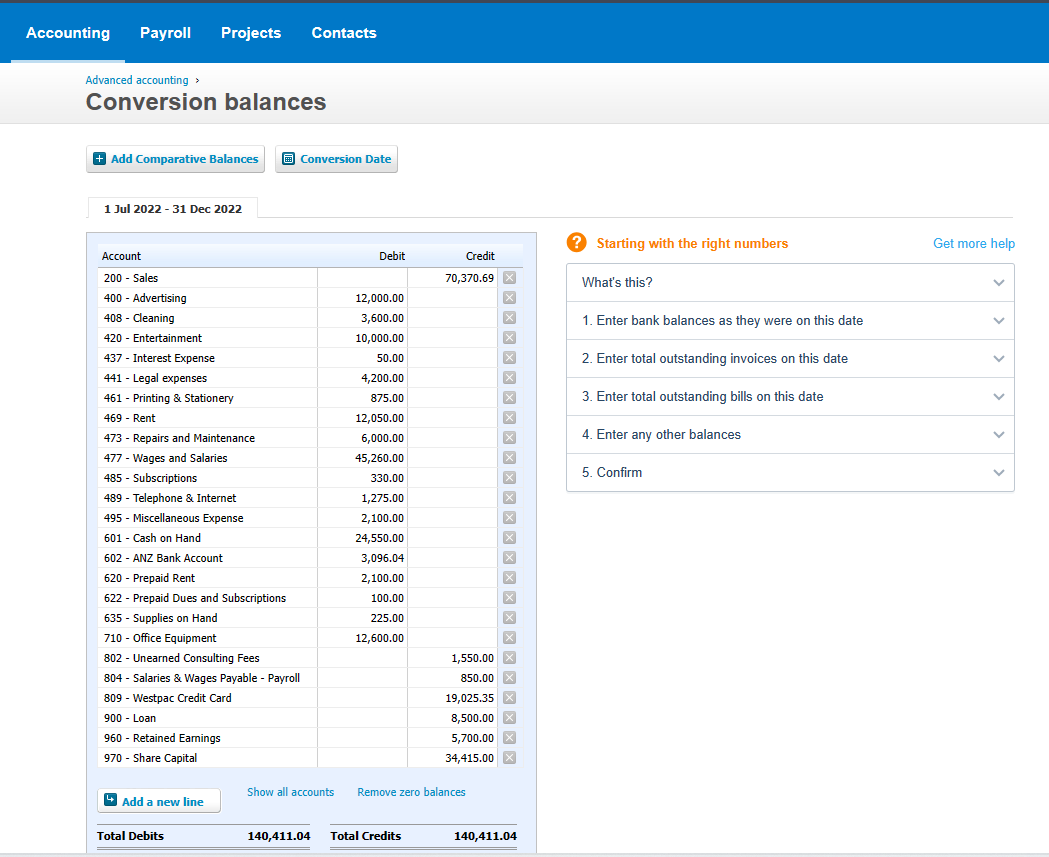Delete the 620 - Prepaid Rent line
The height and width of the screenshot is (857, 1049).
point(509,578)
